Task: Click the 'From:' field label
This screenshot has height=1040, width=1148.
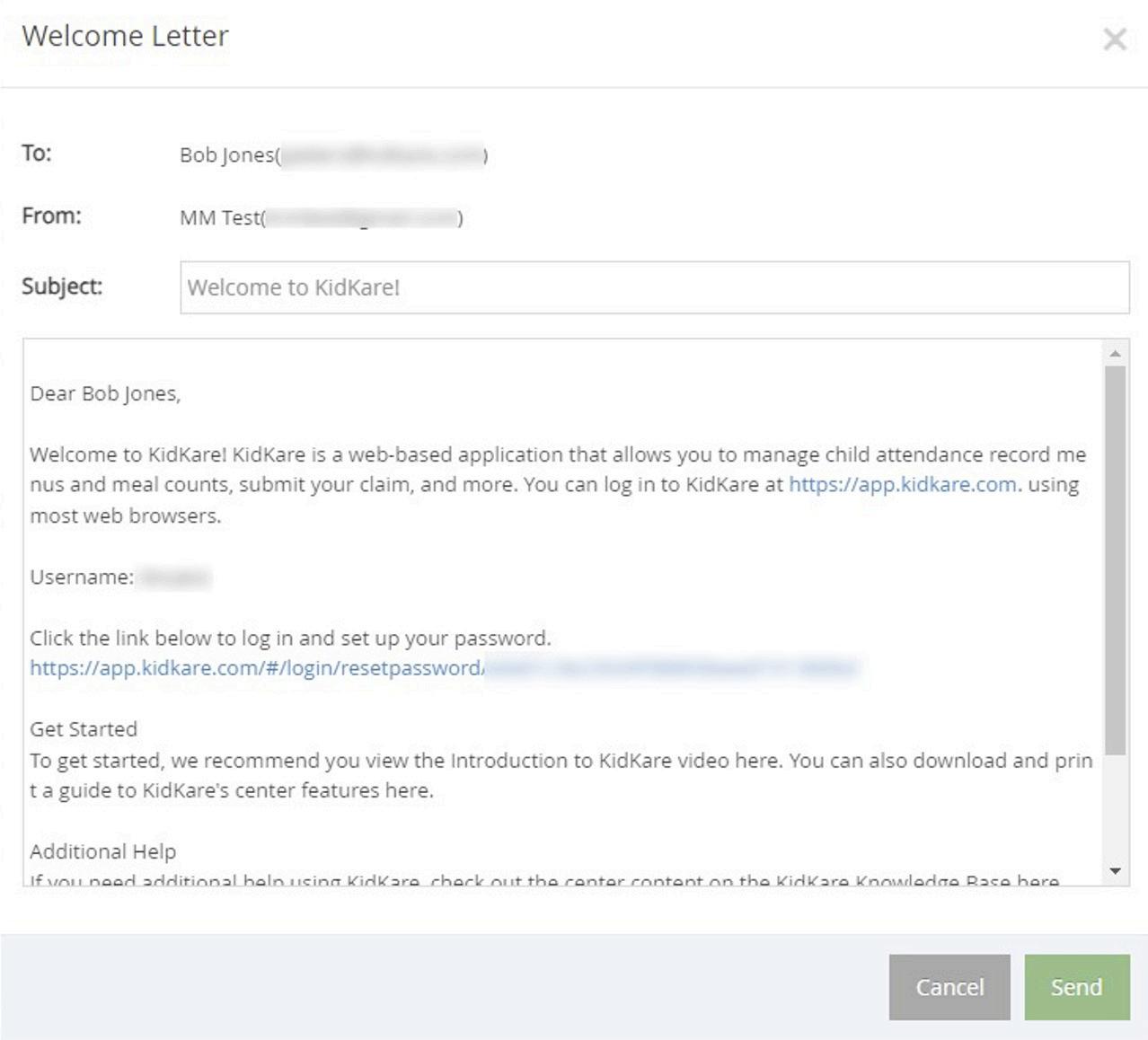Action: (51, 216)
